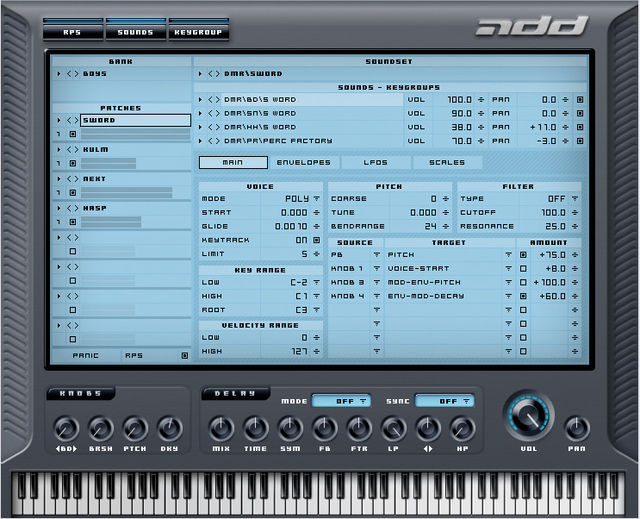
Task: Open the Key Range Root C3 dropdown
Action: [x=316, y=310]
